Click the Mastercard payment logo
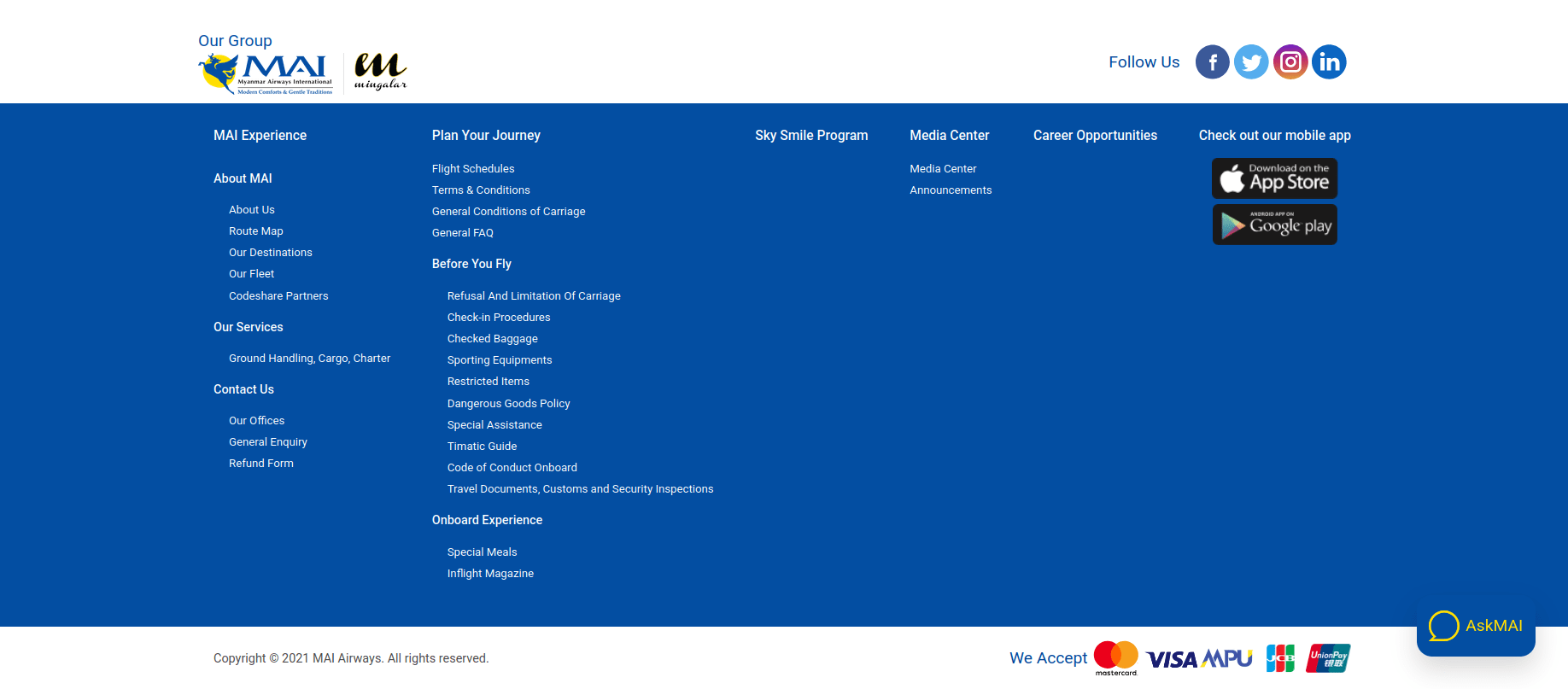The width and height of the screenshot is (1568, 689). 1116,657
